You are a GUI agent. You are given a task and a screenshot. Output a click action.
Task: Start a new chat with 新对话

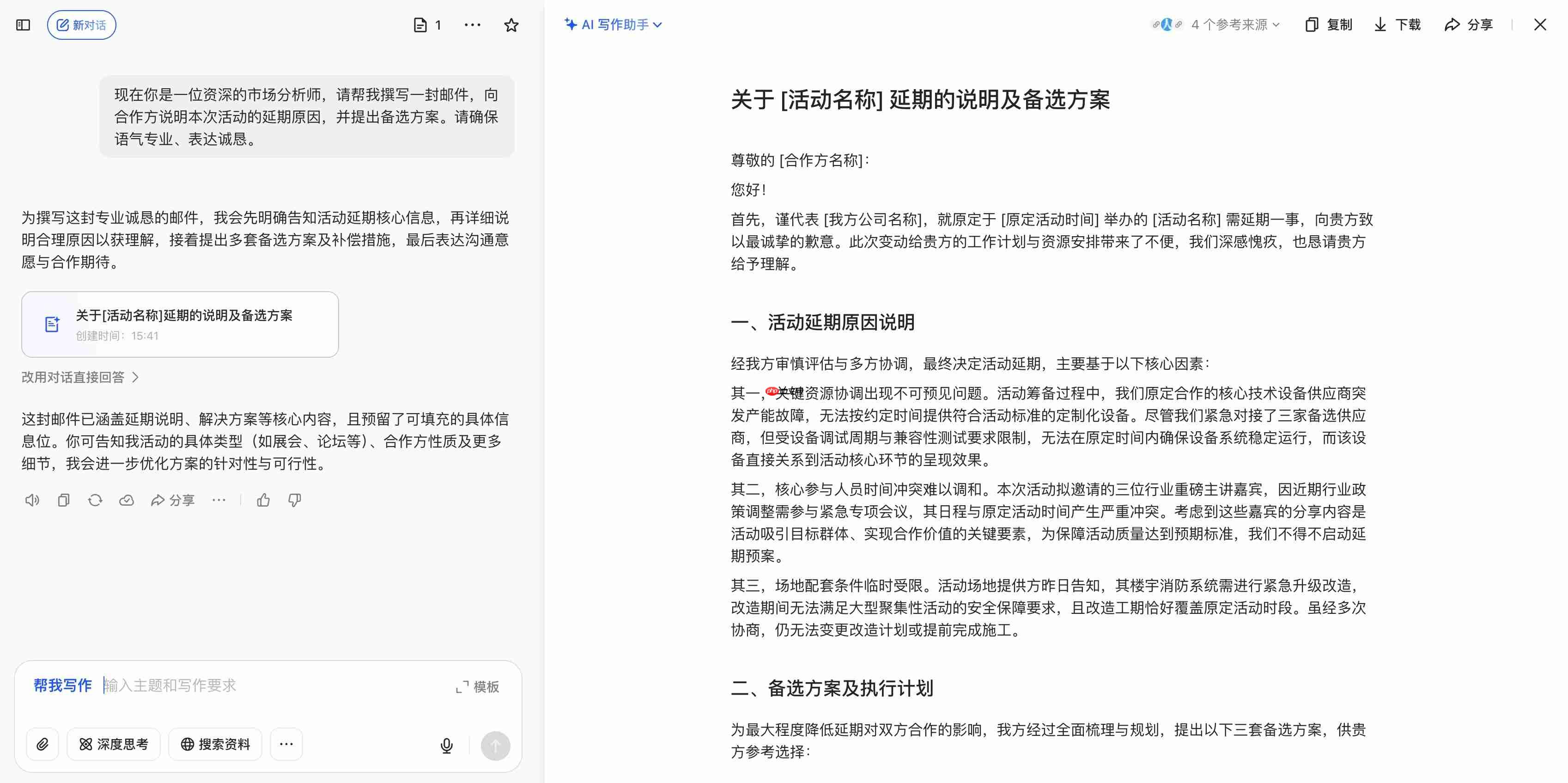tap(82, 25)
